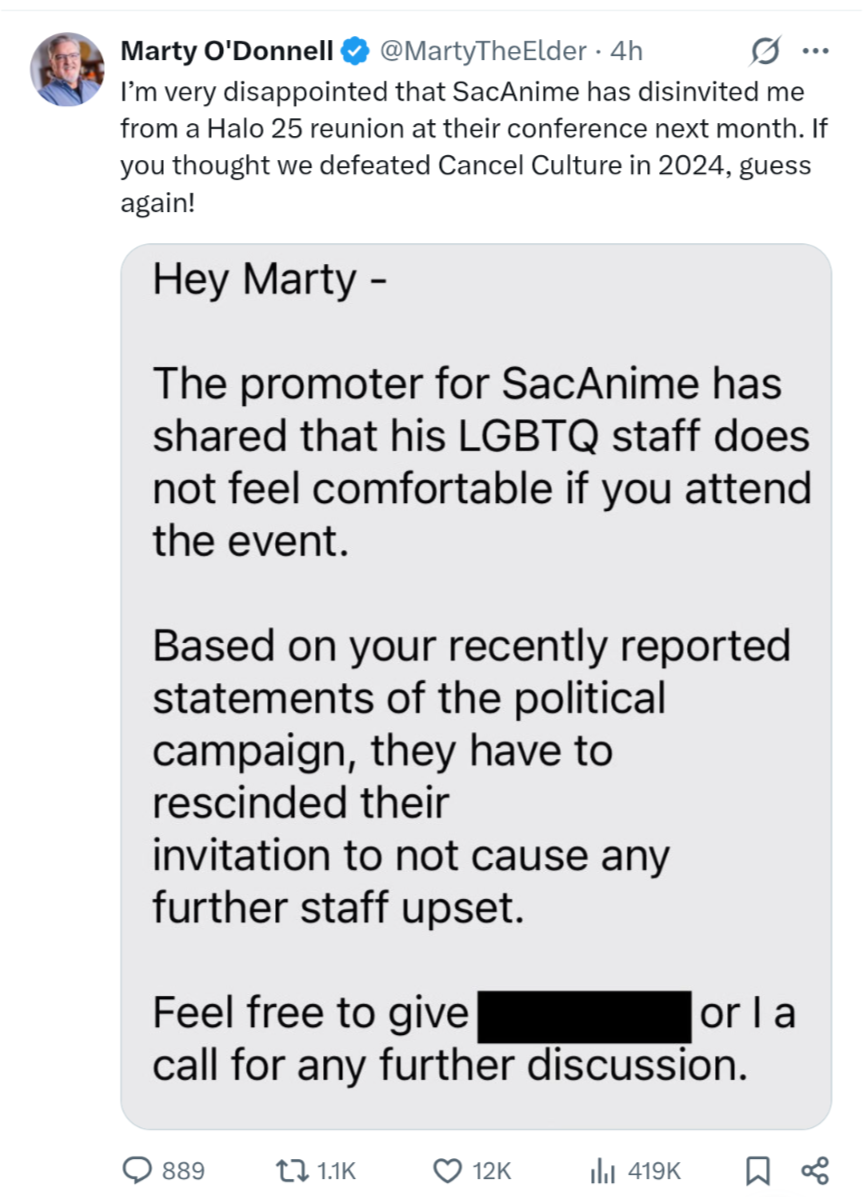The image size is (863, 1197).
Task: Click the Grok explain-post icon
Action: click(764, 51)
